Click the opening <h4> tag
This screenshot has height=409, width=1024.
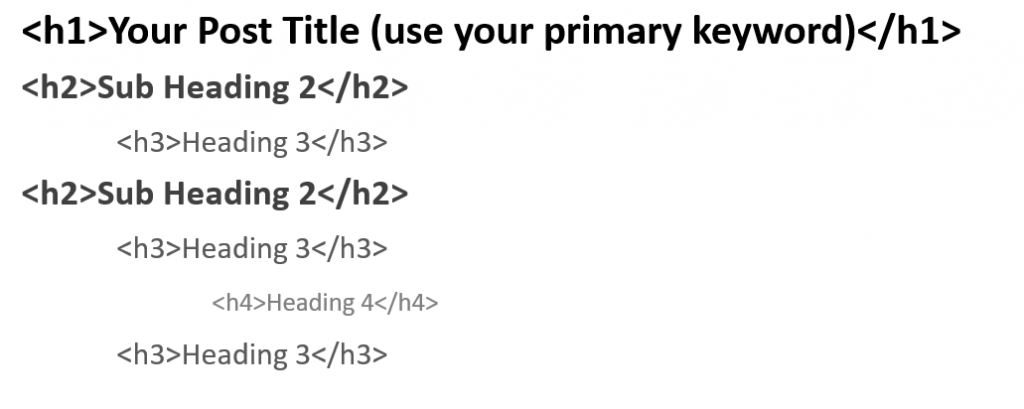(x=240, y=303)
